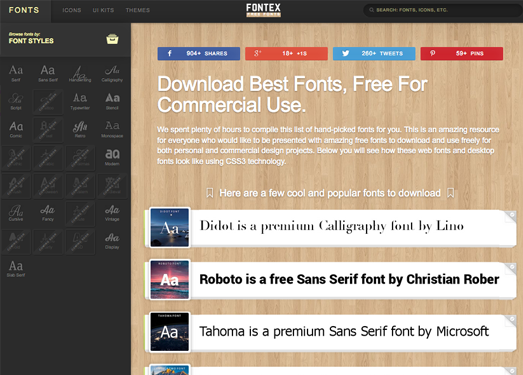Open the Themes tab
The image size is (523, 375).
pyautogui.click(x=138, y=10)
